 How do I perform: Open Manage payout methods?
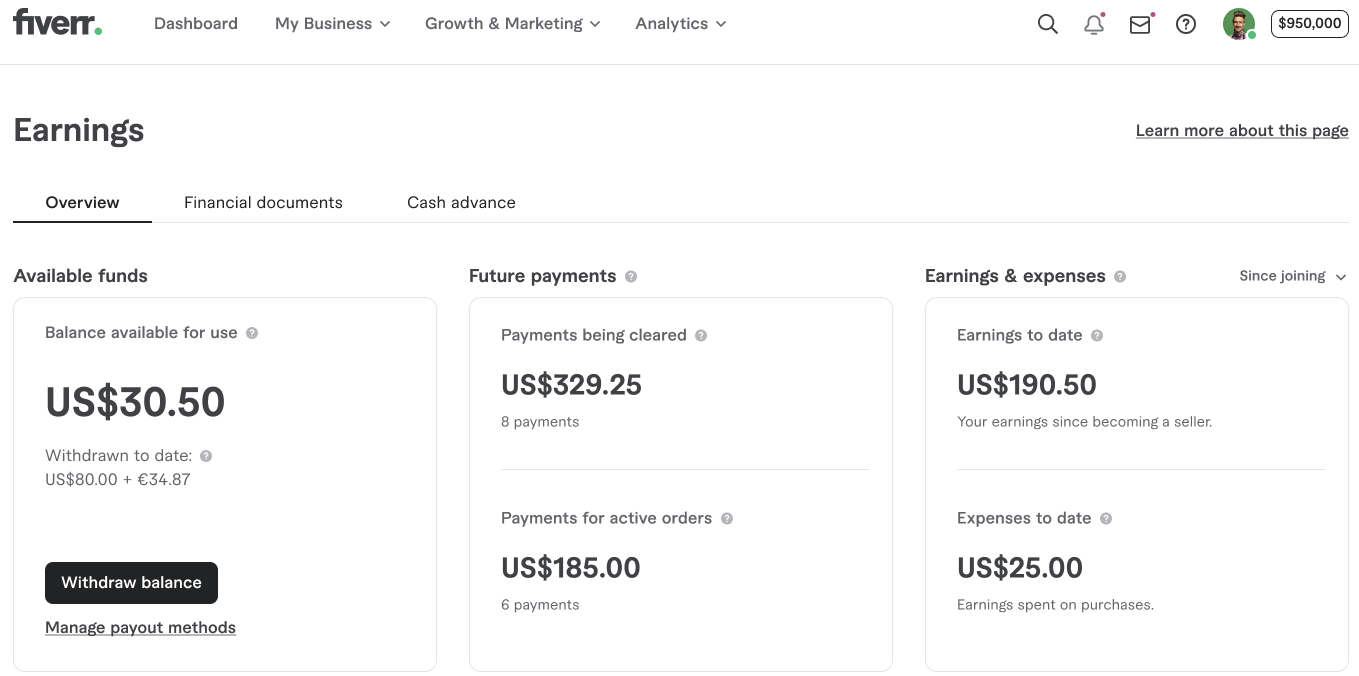click(140, 627)
